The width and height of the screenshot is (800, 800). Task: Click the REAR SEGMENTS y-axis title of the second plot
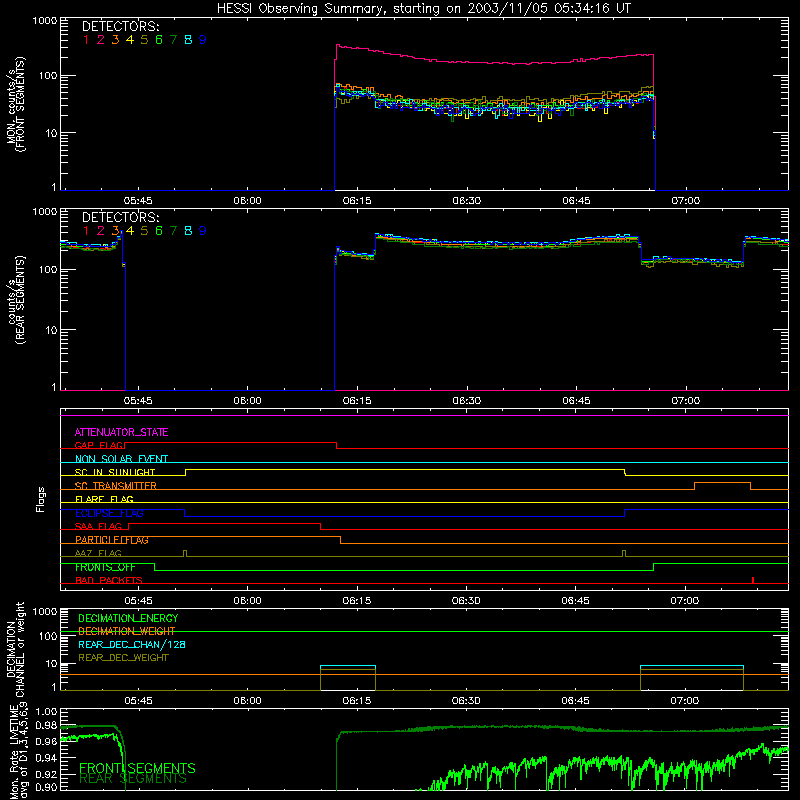coord(20,300)
